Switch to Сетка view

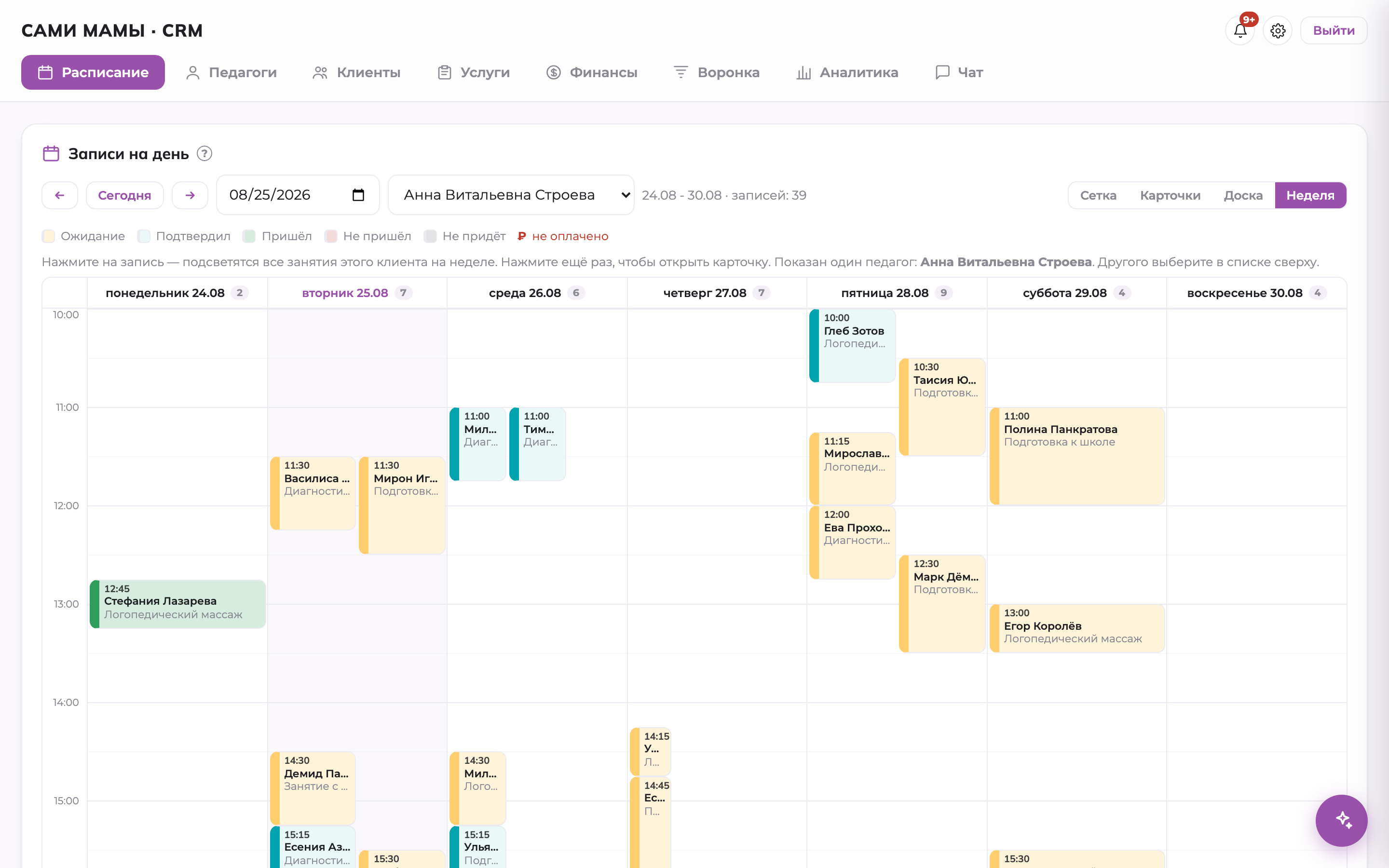point(1098,195)
